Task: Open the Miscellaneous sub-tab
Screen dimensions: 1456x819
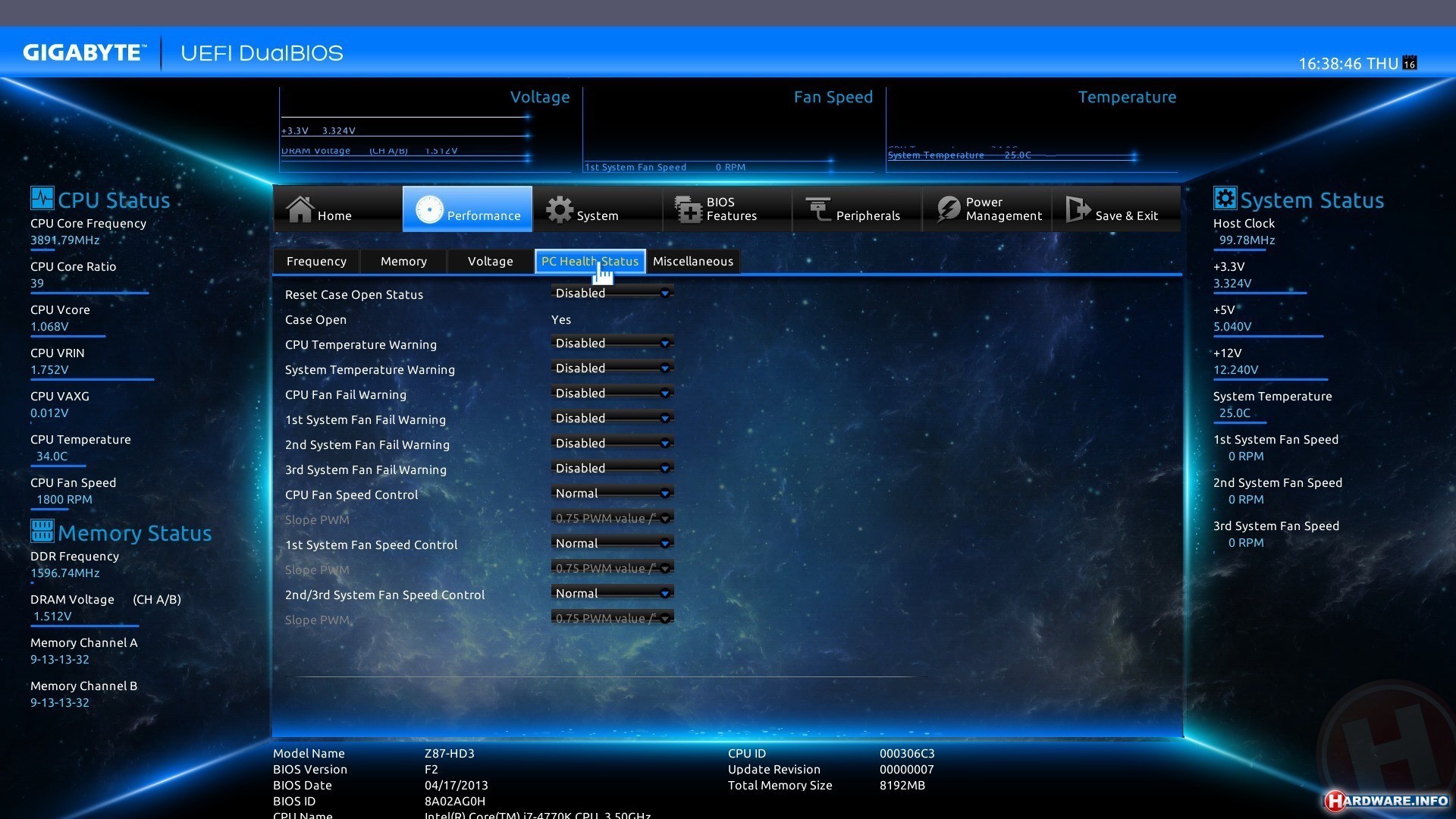Action: click(x=692, y=262)
